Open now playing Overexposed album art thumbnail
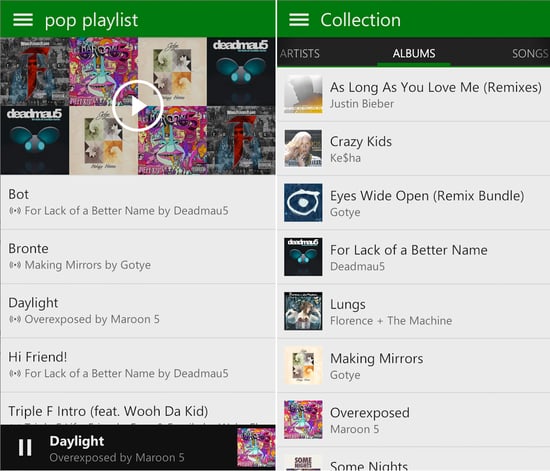The width and height of the screenshot is (550, 471). point(256,448)
